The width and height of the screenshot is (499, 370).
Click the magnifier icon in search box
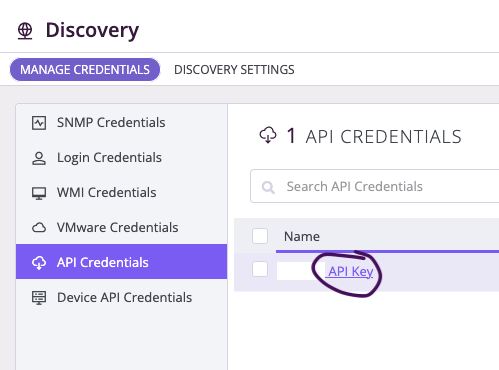click(268, 187)
